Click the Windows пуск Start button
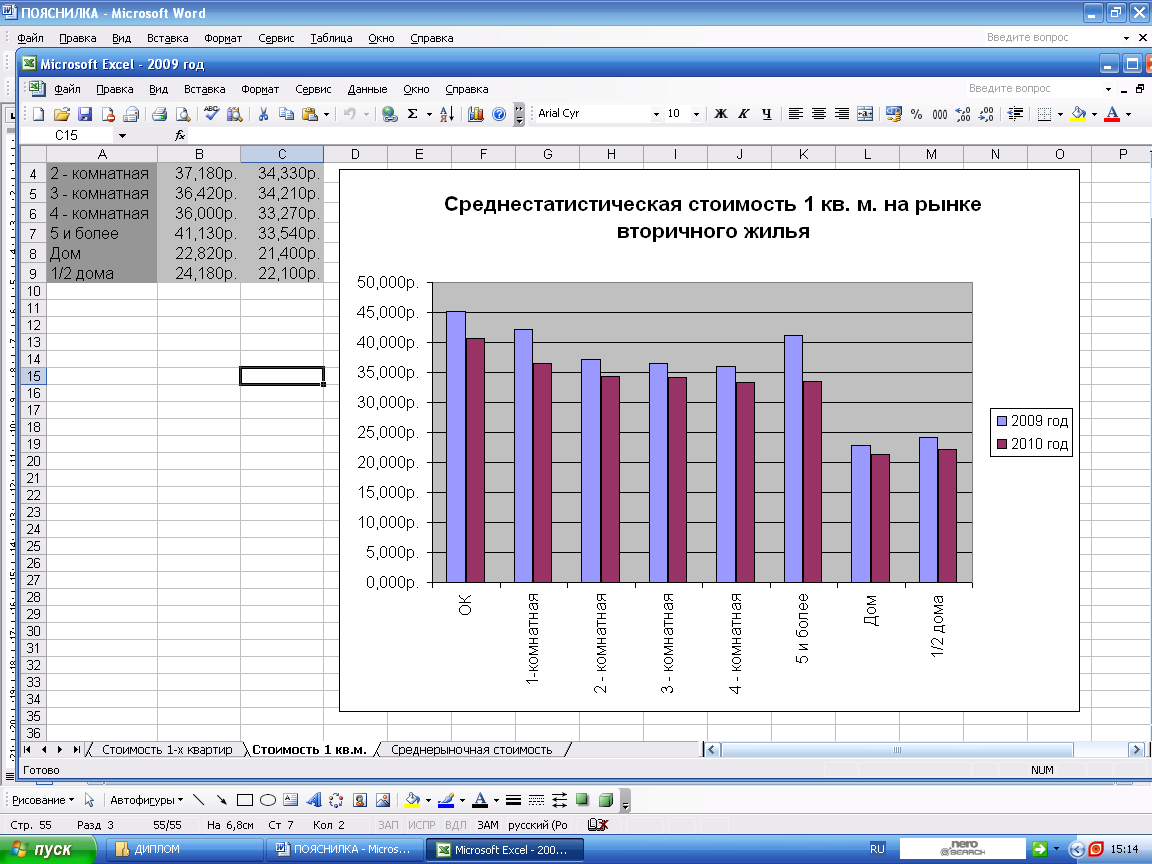 pyautogui.click(x=48, y=849)
